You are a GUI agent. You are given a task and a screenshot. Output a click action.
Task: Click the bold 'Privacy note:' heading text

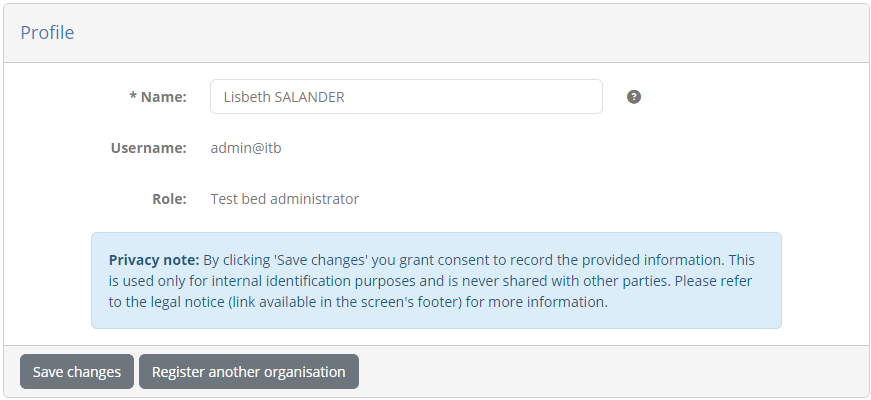[154, 260]
